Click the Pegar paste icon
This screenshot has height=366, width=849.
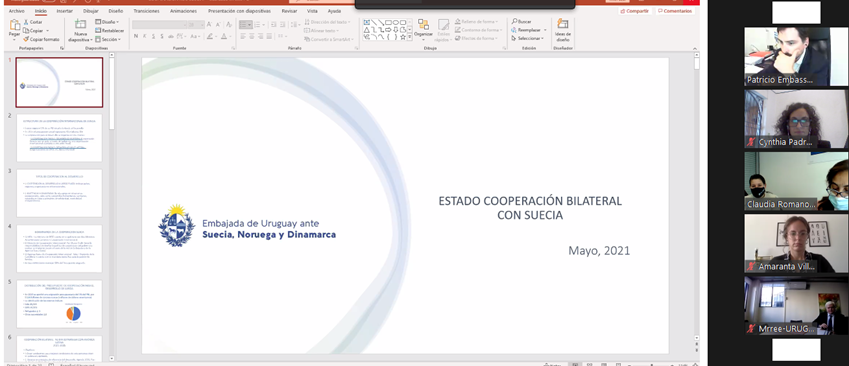click(x=15, y=25)
